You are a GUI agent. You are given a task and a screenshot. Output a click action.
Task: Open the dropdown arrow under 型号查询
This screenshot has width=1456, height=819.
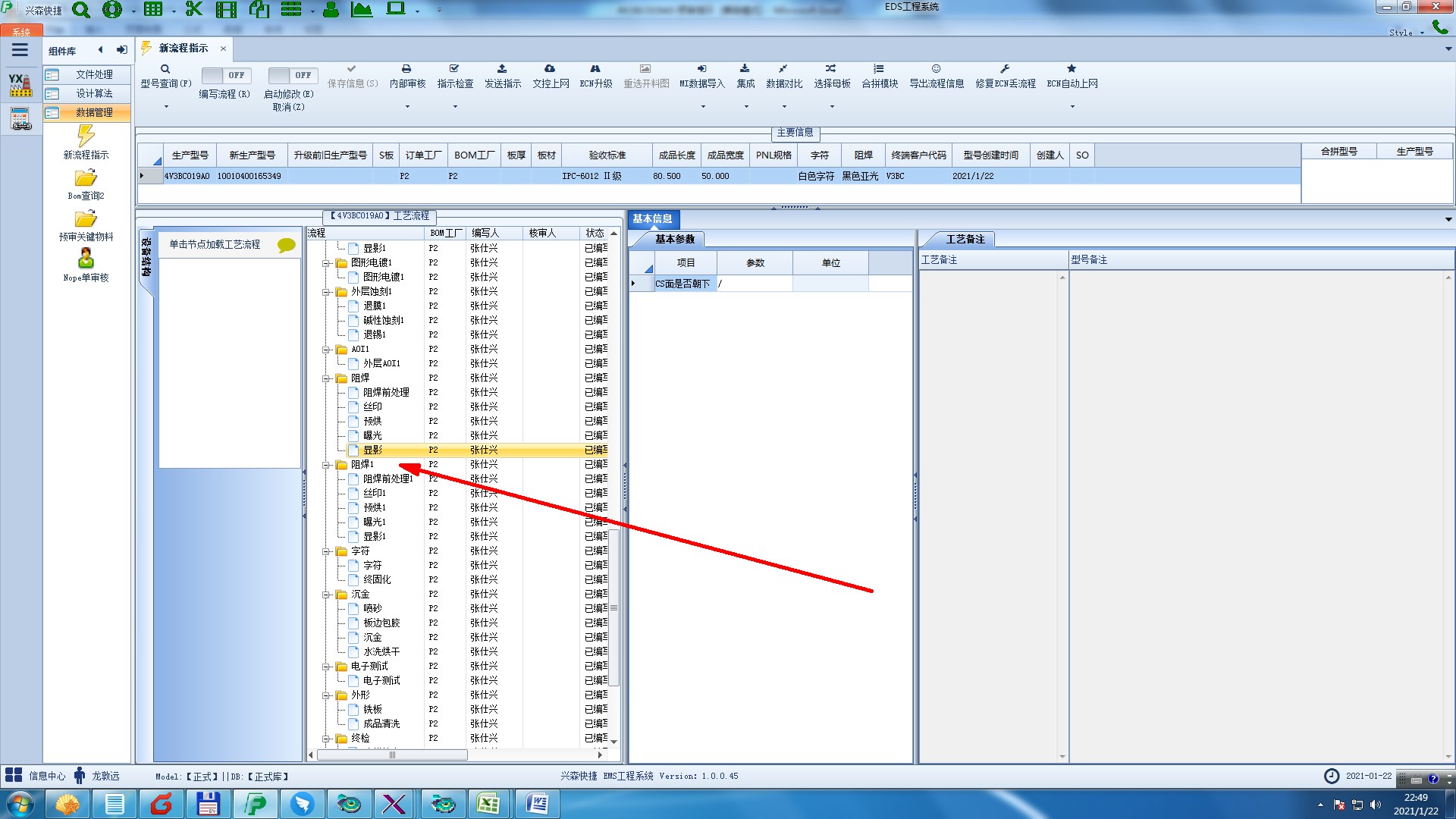click(165, 106)
